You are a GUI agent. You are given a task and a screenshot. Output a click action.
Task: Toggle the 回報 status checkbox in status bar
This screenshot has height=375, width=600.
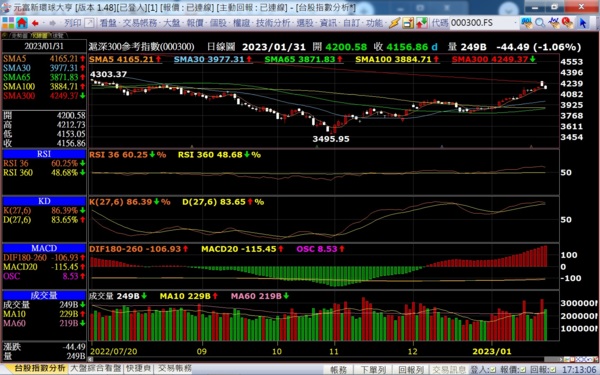point(553,370)
